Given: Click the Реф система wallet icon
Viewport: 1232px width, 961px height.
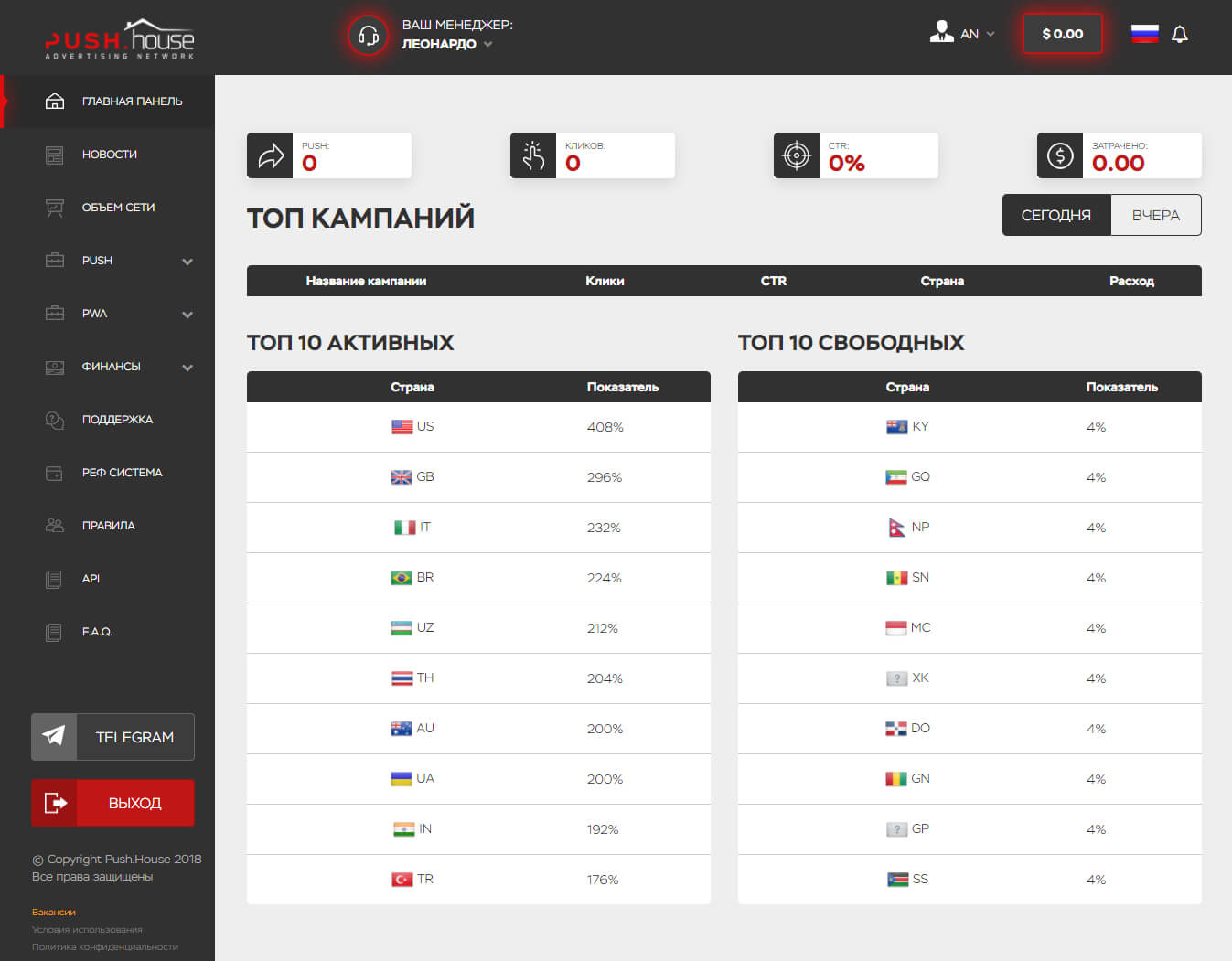Looking at the screenshot, I should click(x=55, y=473).
